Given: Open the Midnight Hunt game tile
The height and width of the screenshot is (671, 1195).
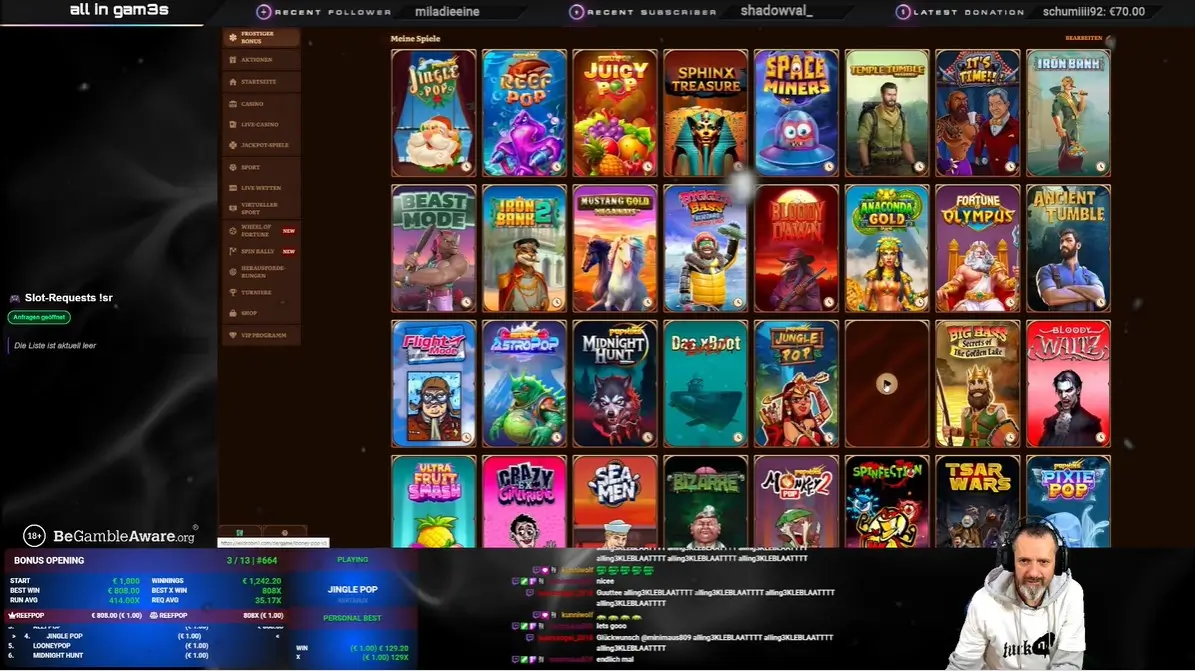Looking at the screenshot, I should (x=615, y=384).
